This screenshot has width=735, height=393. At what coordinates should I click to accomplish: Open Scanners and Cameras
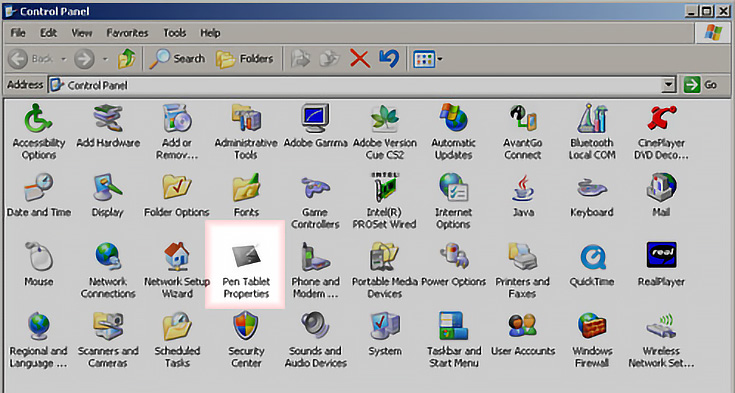108,340
